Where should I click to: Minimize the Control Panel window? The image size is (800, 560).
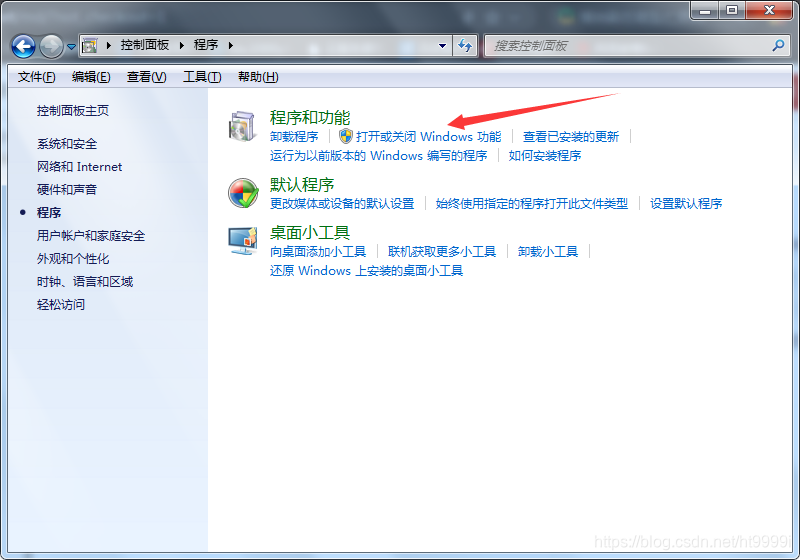(x=705, y=10)
